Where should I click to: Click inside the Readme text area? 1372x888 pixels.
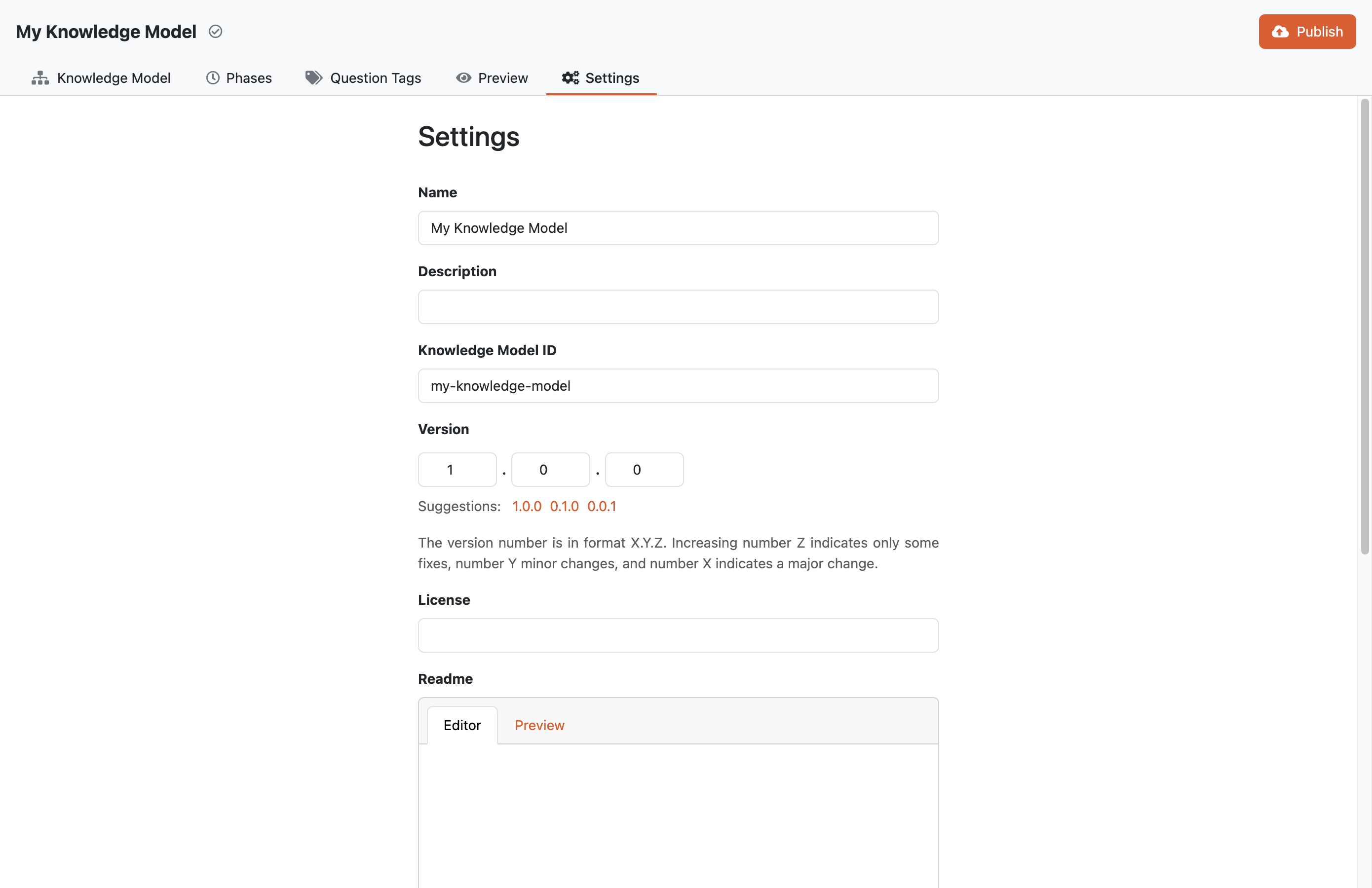tap(678, 816)
